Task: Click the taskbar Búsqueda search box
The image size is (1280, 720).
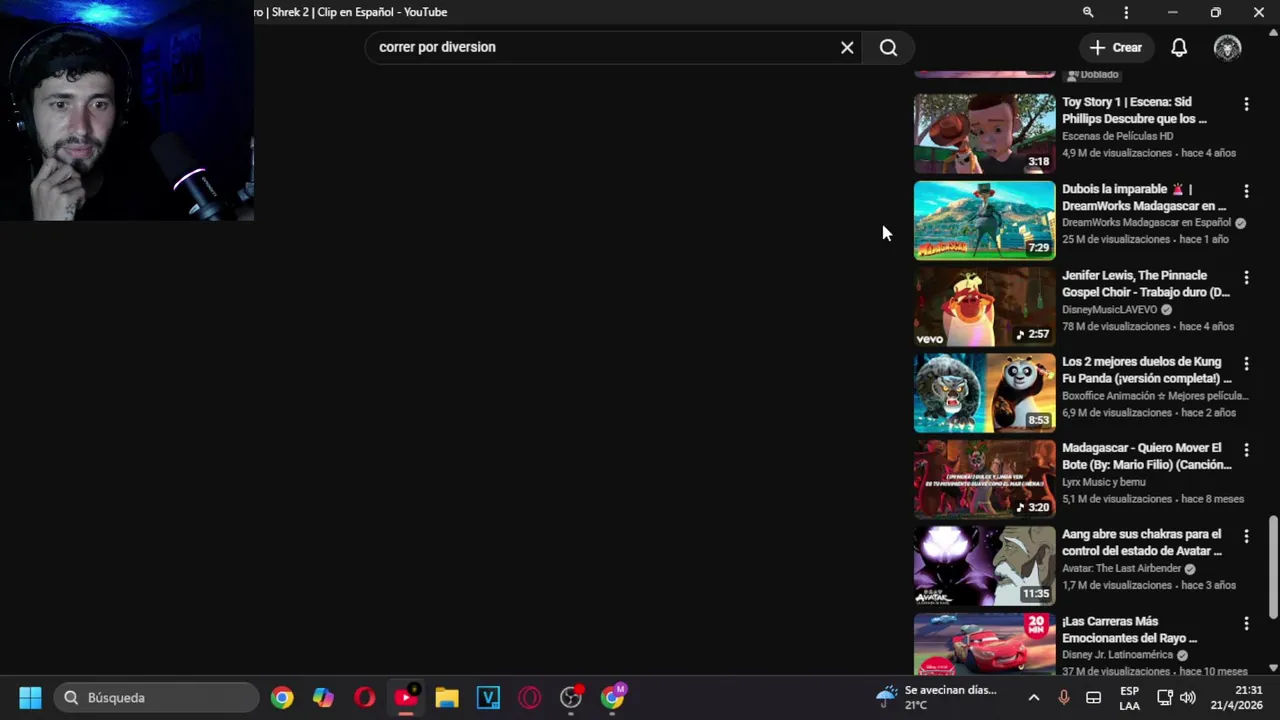Action: tap(157, 698)
